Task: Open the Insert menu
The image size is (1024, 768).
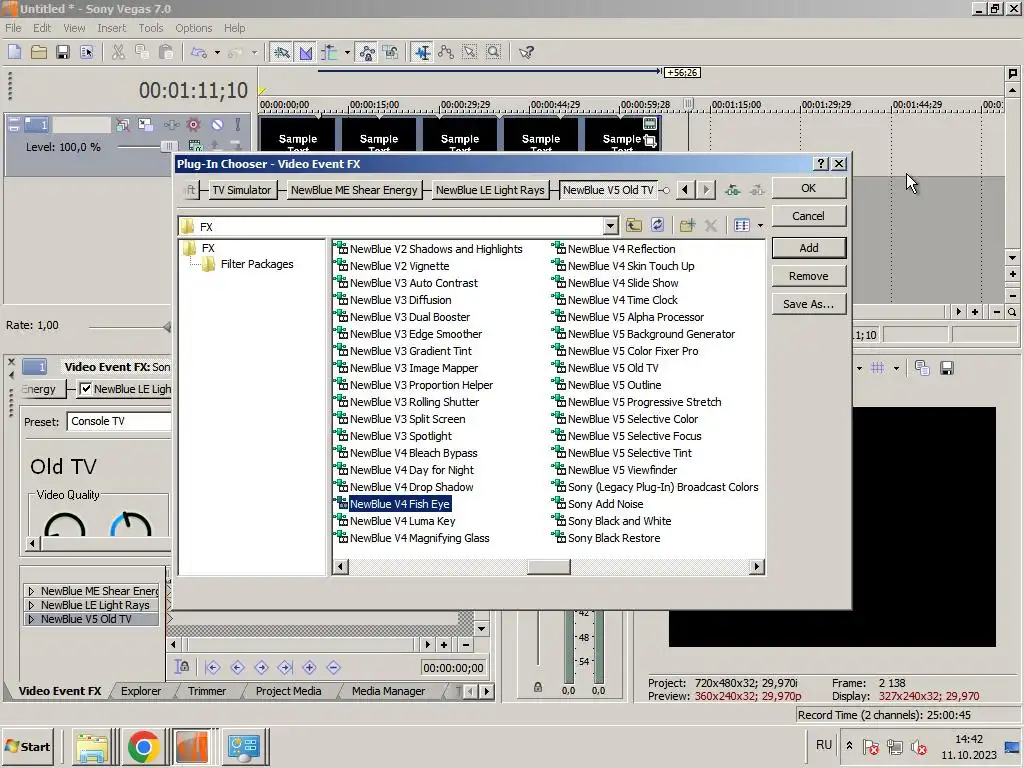Action: point(112,28)
